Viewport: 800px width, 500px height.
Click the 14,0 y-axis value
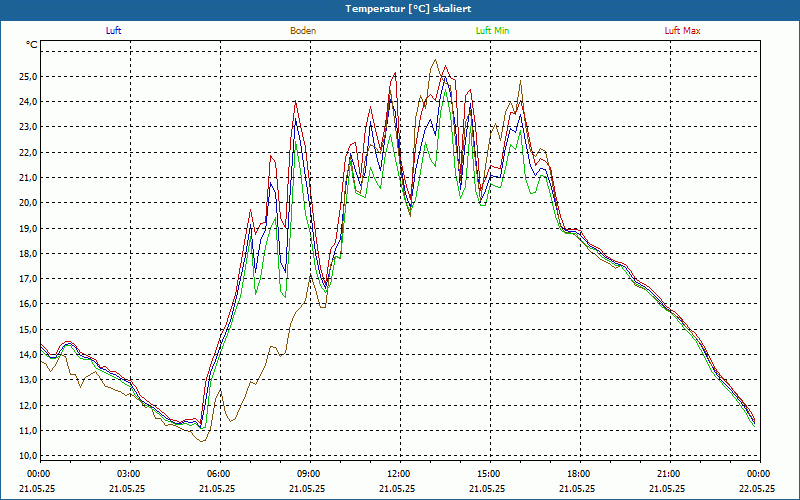(28, 355)
